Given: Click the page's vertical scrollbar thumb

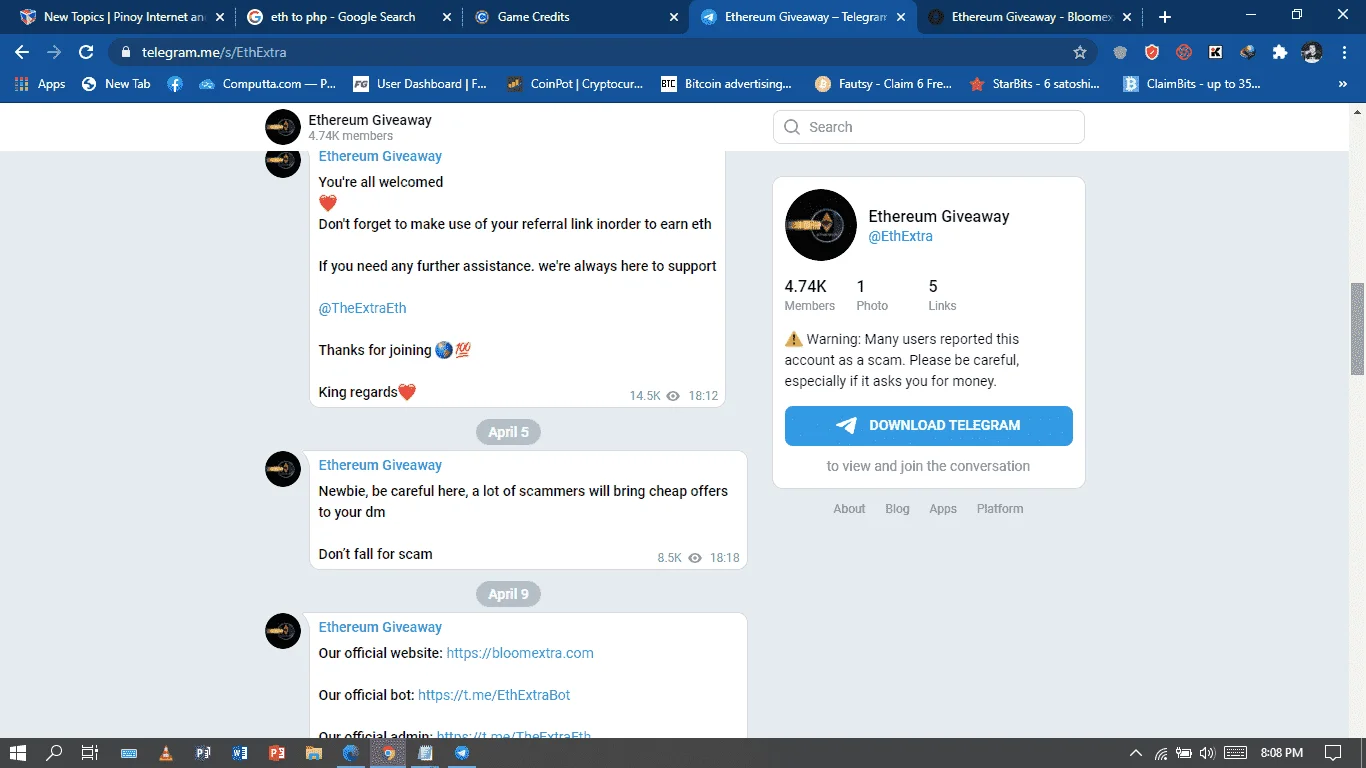Looking at the screenshot, I should (x=1357, y=329).
